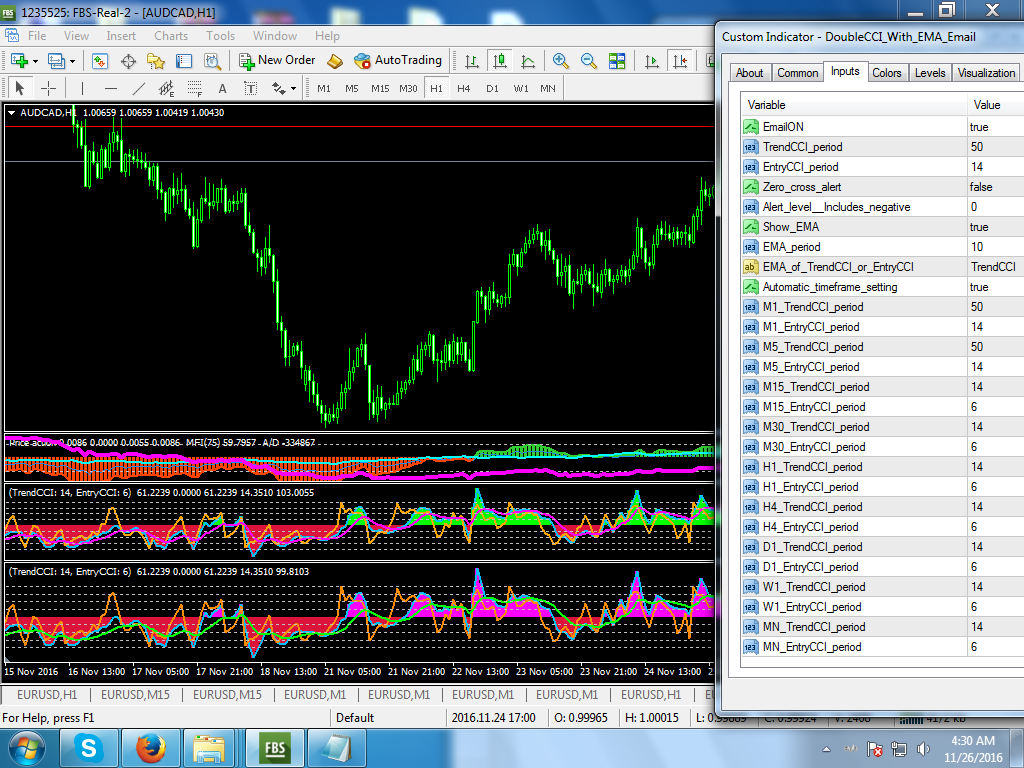
Task: Tile chart windows with the grid icon
Action: (616, 61)
